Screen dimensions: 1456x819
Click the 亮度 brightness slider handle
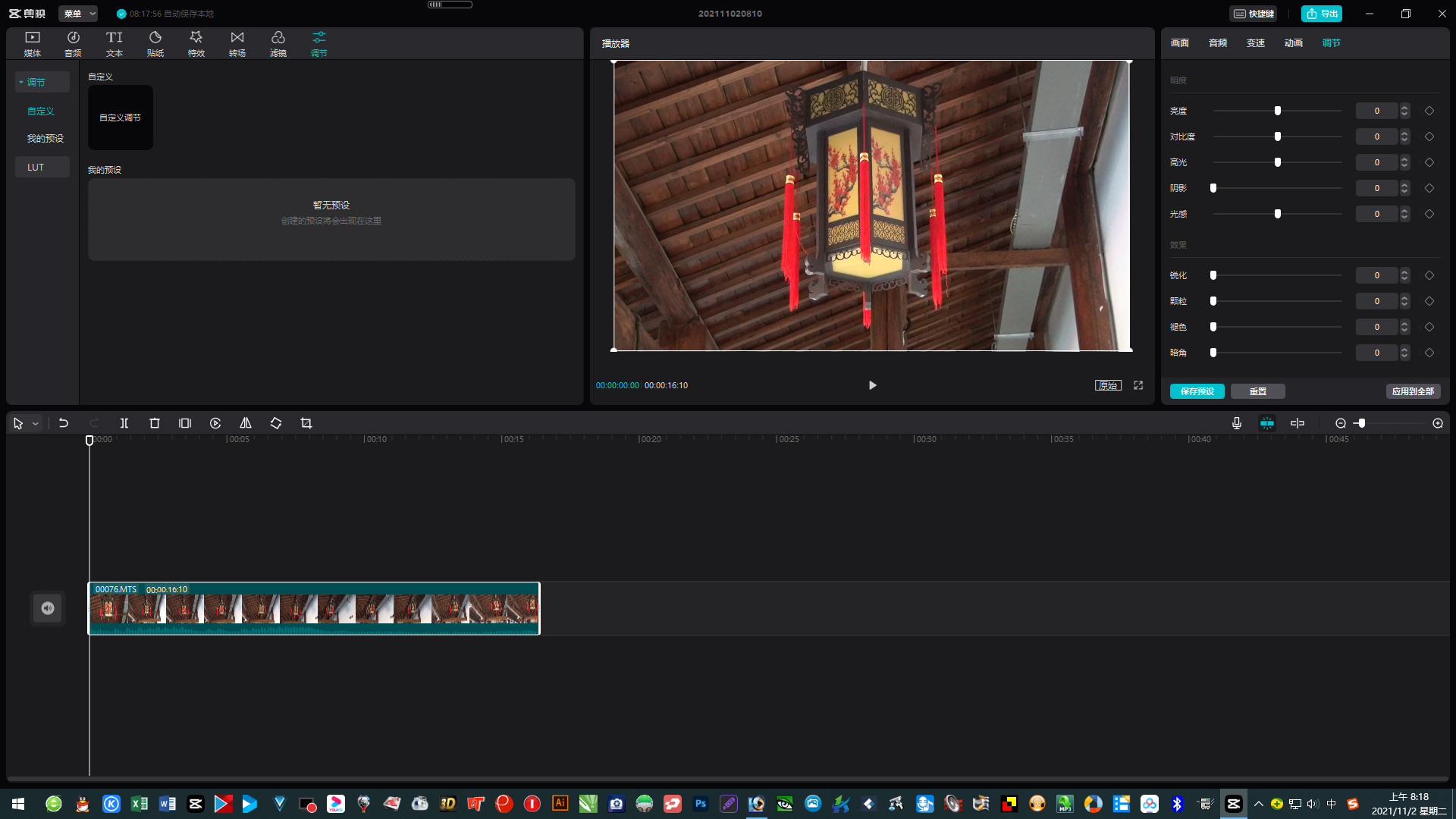click(x=1278, y=111)
